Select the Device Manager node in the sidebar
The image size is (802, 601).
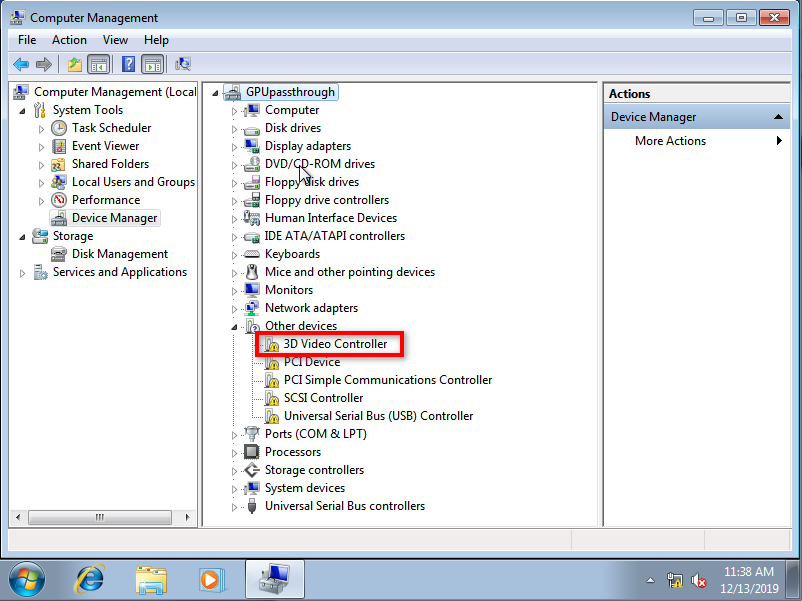113,217
